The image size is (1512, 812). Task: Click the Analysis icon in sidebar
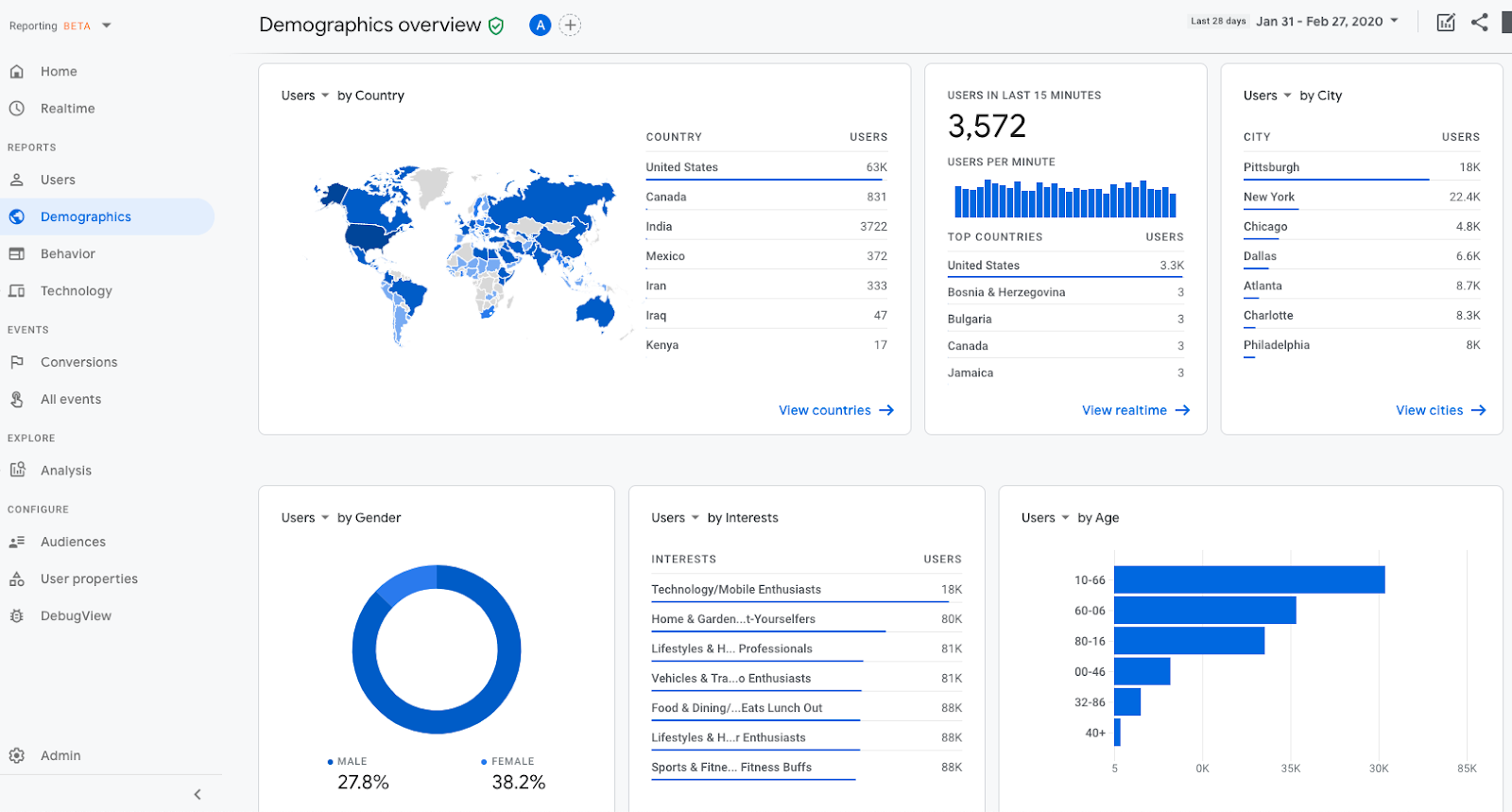(x=17, y=470)
